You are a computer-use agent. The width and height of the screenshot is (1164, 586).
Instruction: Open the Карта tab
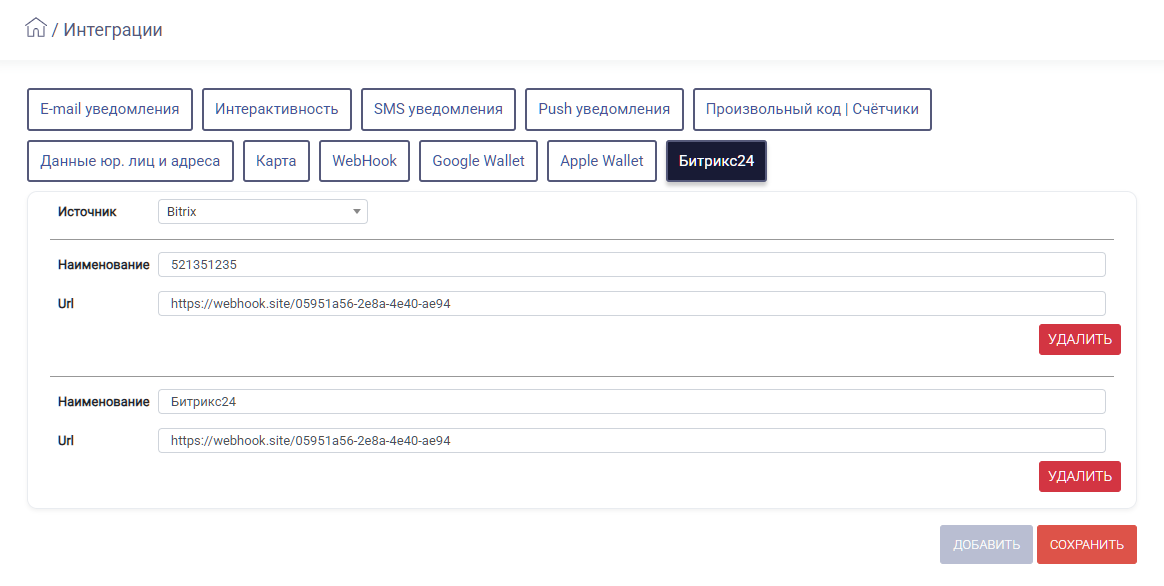pyautogui.click(x=276, y=161)
